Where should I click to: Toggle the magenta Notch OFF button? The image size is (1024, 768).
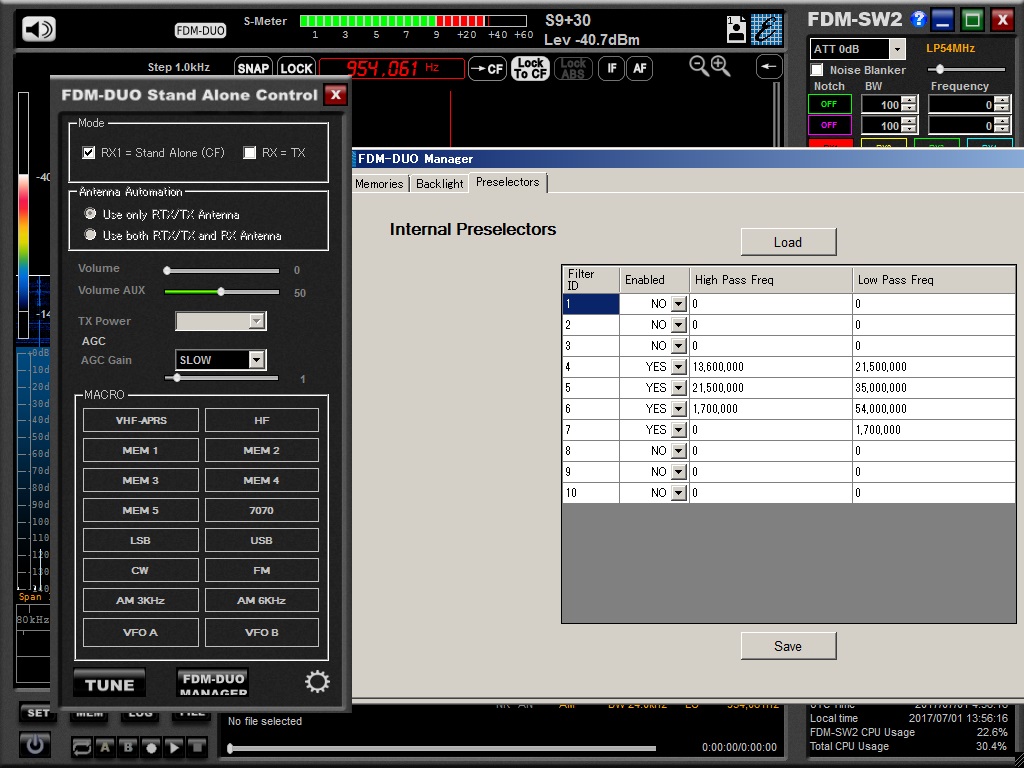click(829, 125)
